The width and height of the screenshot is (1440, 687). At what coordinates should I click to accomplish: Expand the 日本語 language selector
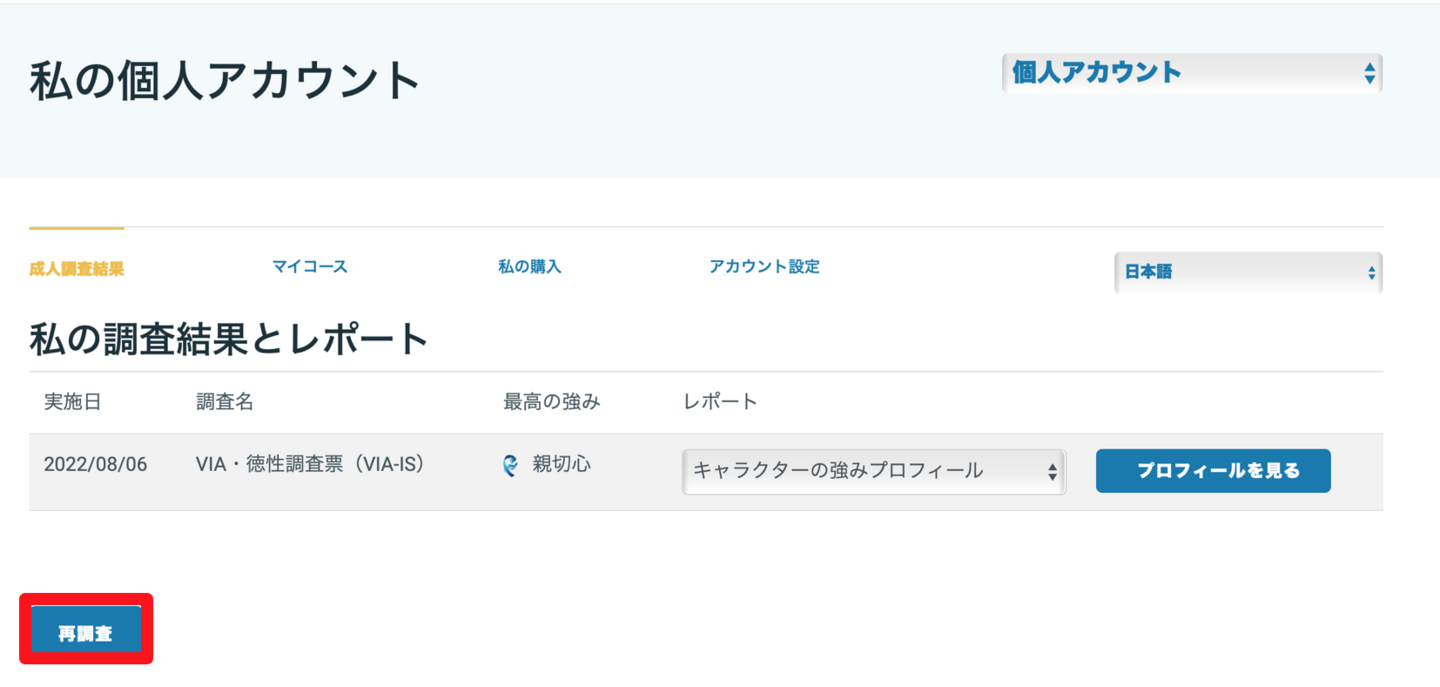pos(1247,272)
